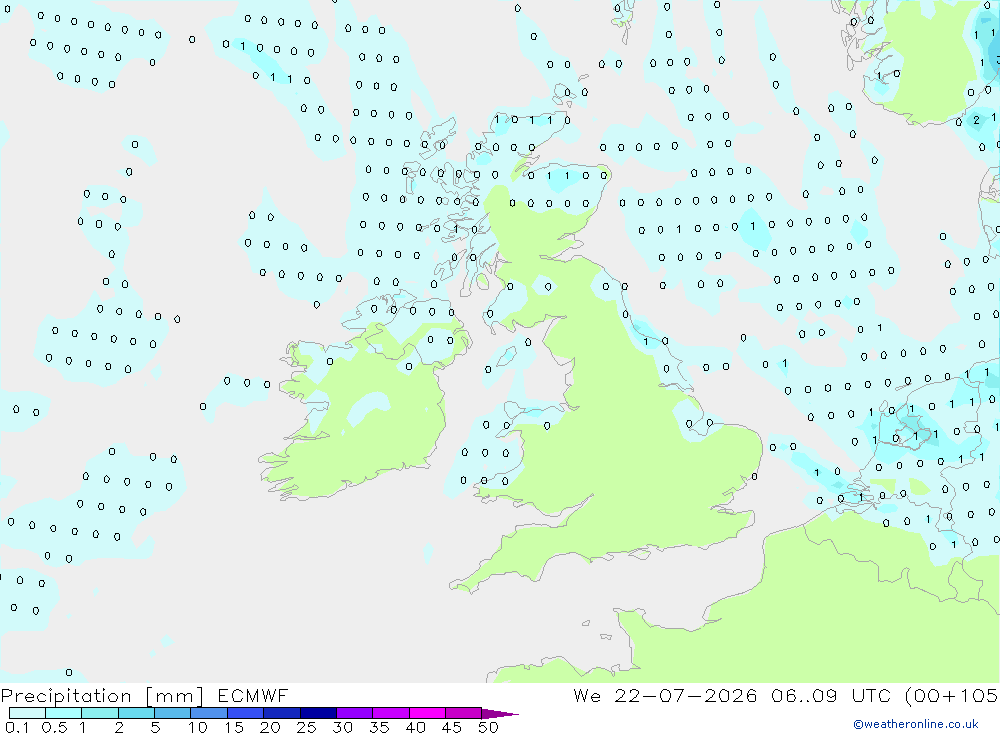The width and height of the screenshot is (1000, 733).
Task: Click the '0.1' legend scale label
Action: (x=17, y=727)
